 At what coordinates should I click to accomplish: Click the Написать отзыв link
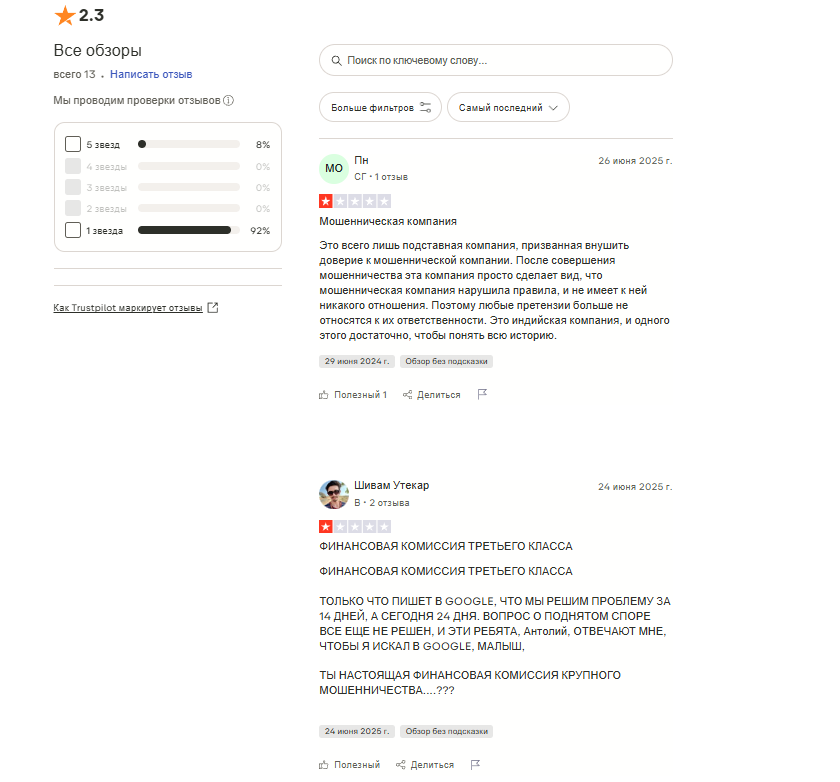coord(151,74)
